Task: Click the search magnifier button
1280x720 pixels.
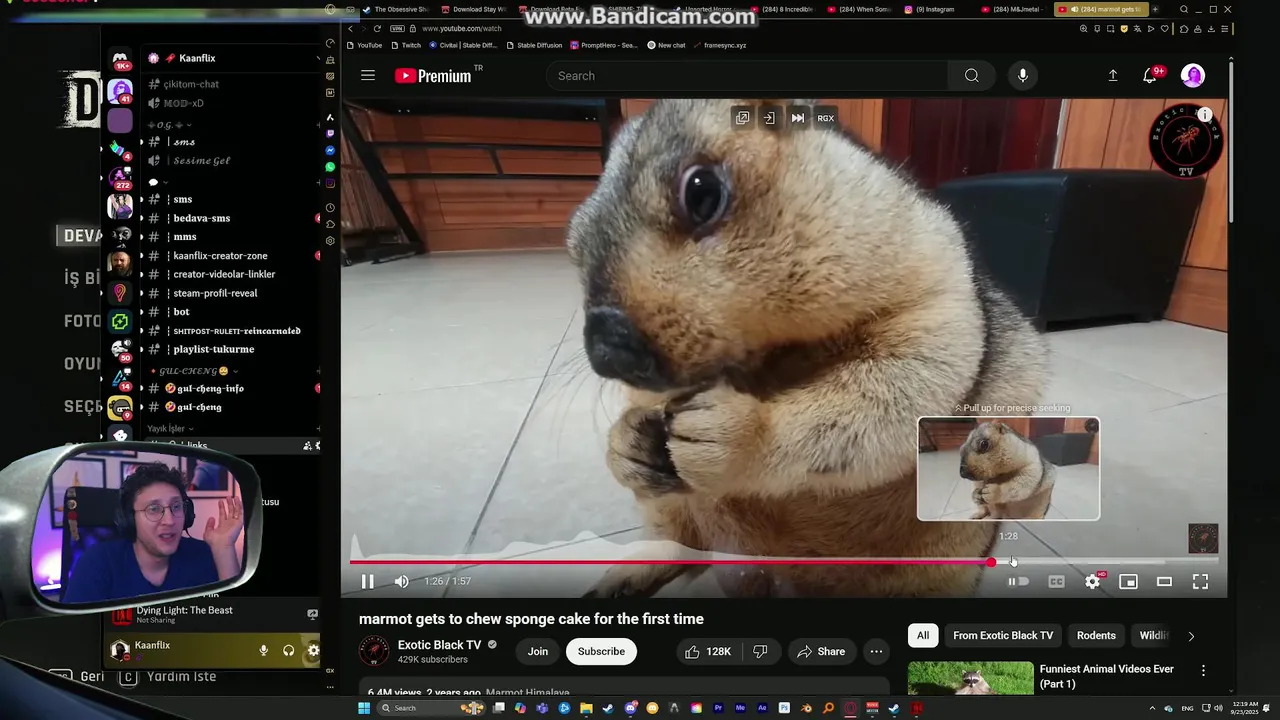Action: (x=971, y=76)
